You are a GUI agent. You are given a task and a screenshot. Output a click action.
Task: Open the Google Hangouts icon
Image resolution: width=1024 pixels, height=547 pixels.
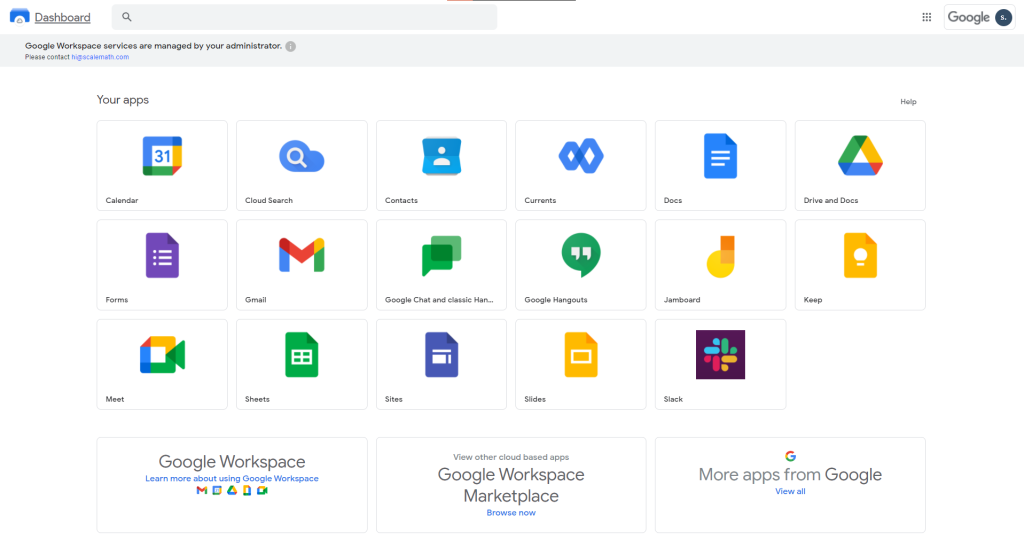(x=581, y=255)
